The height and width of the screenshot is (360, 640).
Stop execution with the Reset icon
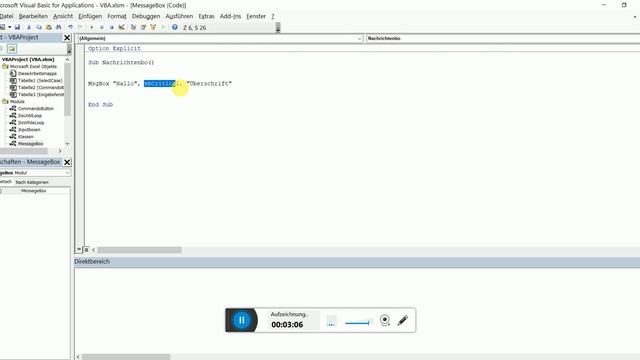111,27
